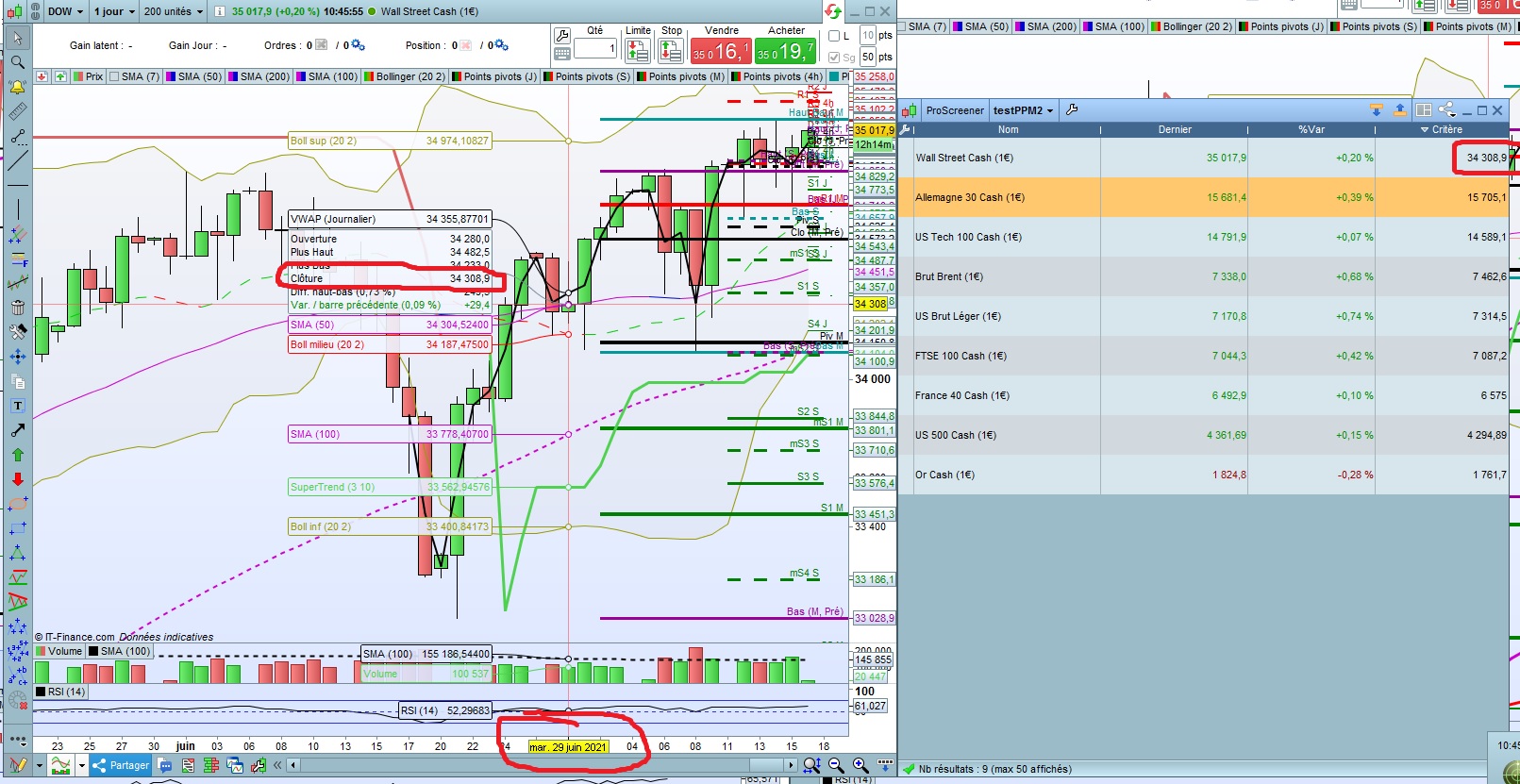Select the ruler measurement tool
The height and width of the screenshot is (784, 1520).
pyautogui.click(x=17, y=112)
